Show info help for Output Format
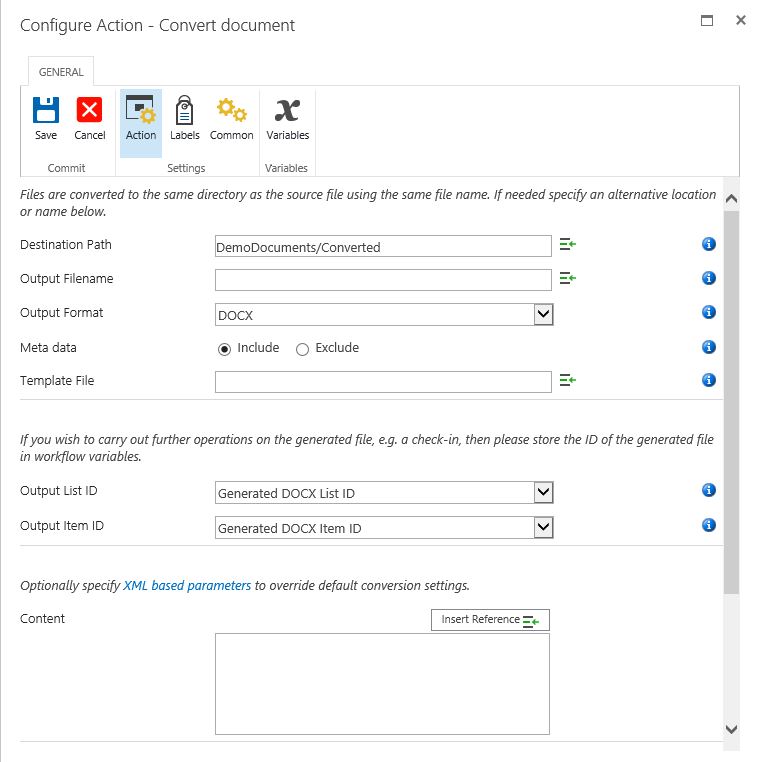The height and width of the screenshot is (762, 760). point(708,313)
